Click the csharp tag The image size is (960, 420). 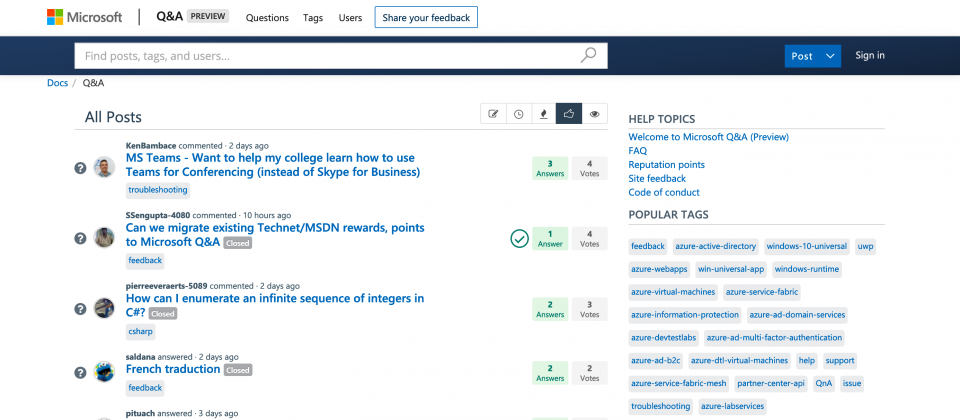[x=140, y=331]
